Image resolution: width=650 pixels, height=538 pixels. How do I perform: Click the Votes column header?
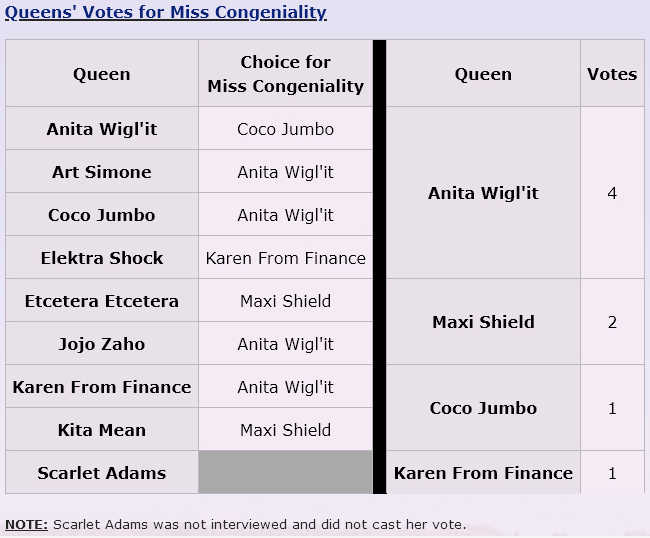click(x=612, y=74)
